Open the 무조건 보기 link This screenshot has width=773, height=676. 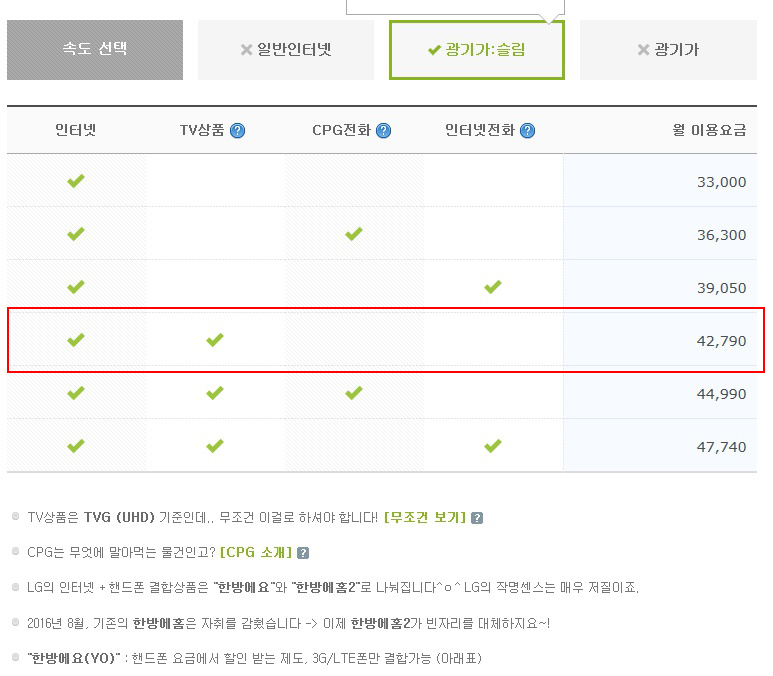[x=425, y=518]
